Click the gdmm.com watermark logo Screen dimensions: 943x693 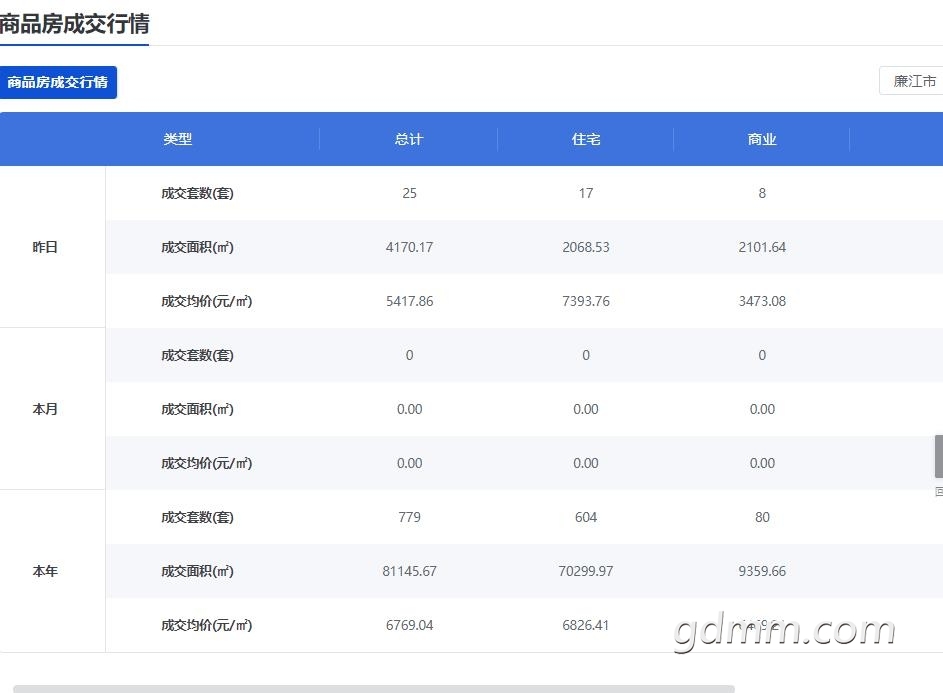784,631
